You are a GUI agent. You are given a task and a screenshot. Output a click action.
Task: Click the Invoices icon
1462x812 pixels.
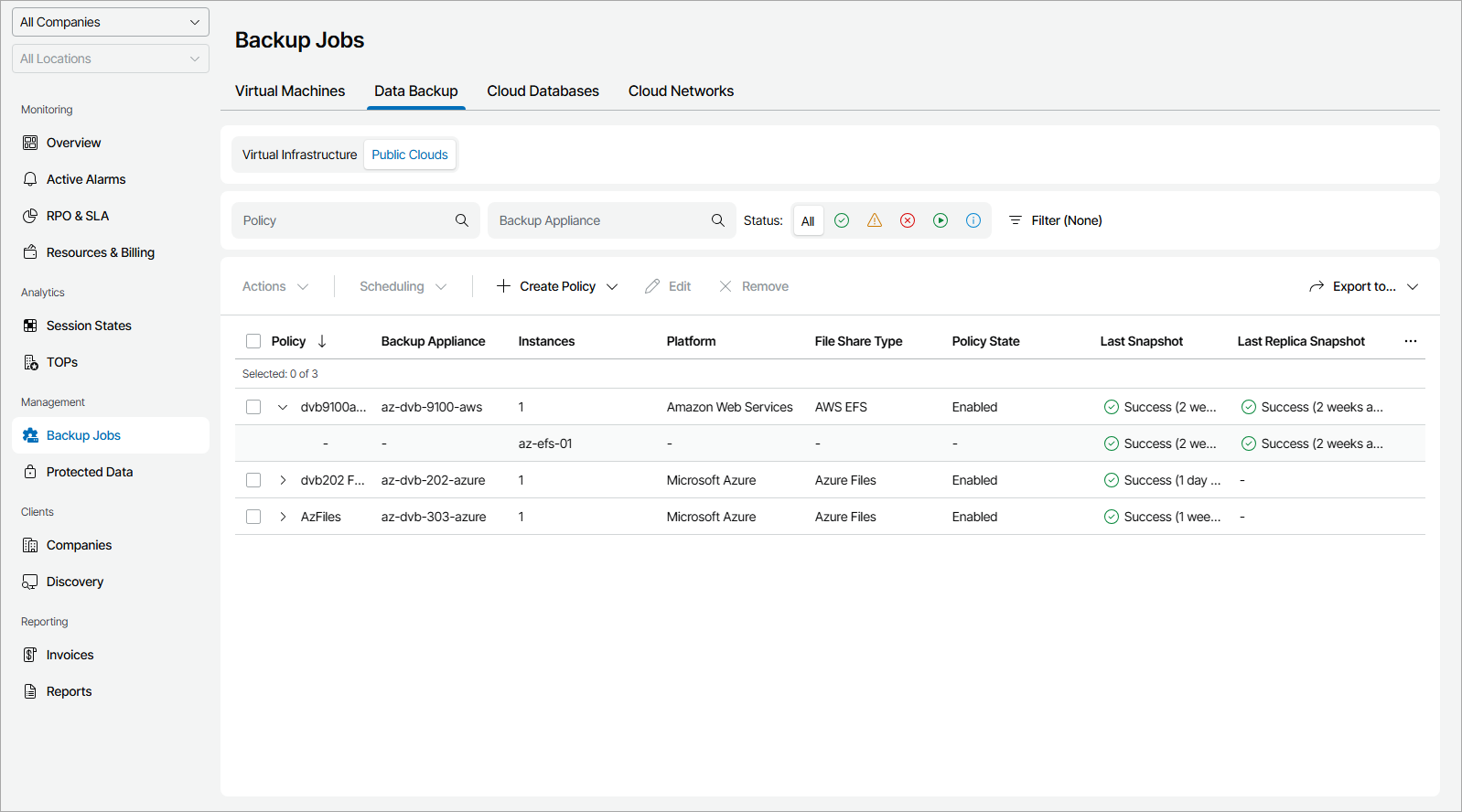click(30, 655)
